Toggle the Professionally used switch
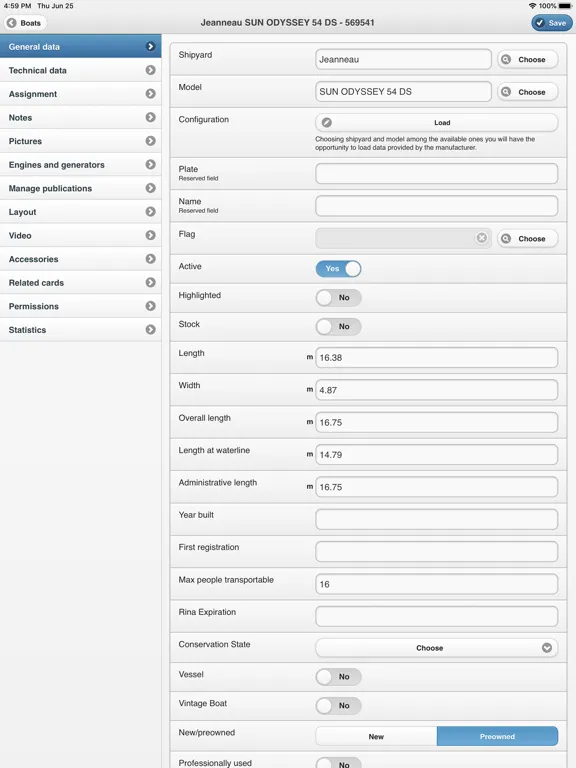 338,763
